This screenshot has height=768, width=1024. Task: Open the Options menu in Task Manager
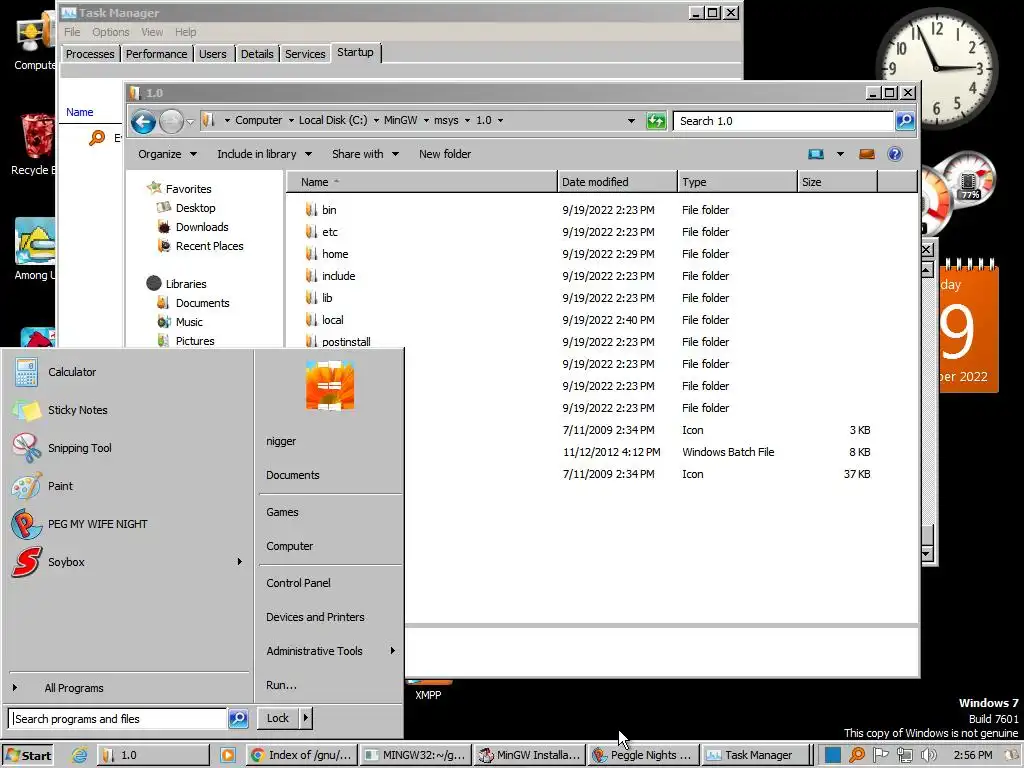pyautogui.click(x=110, y=32)
